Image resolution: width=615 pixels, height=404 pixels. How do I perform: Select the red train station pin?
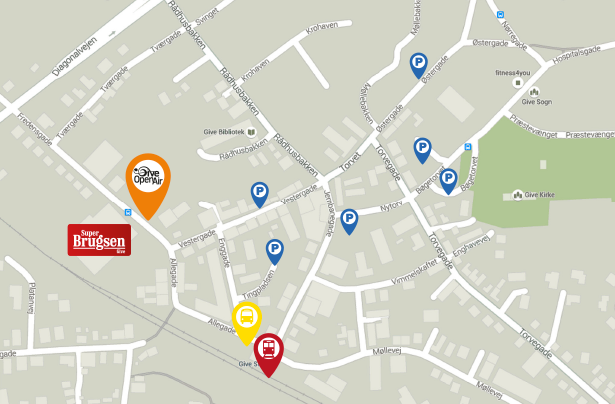pyautogui.click(x=269, y=354)
